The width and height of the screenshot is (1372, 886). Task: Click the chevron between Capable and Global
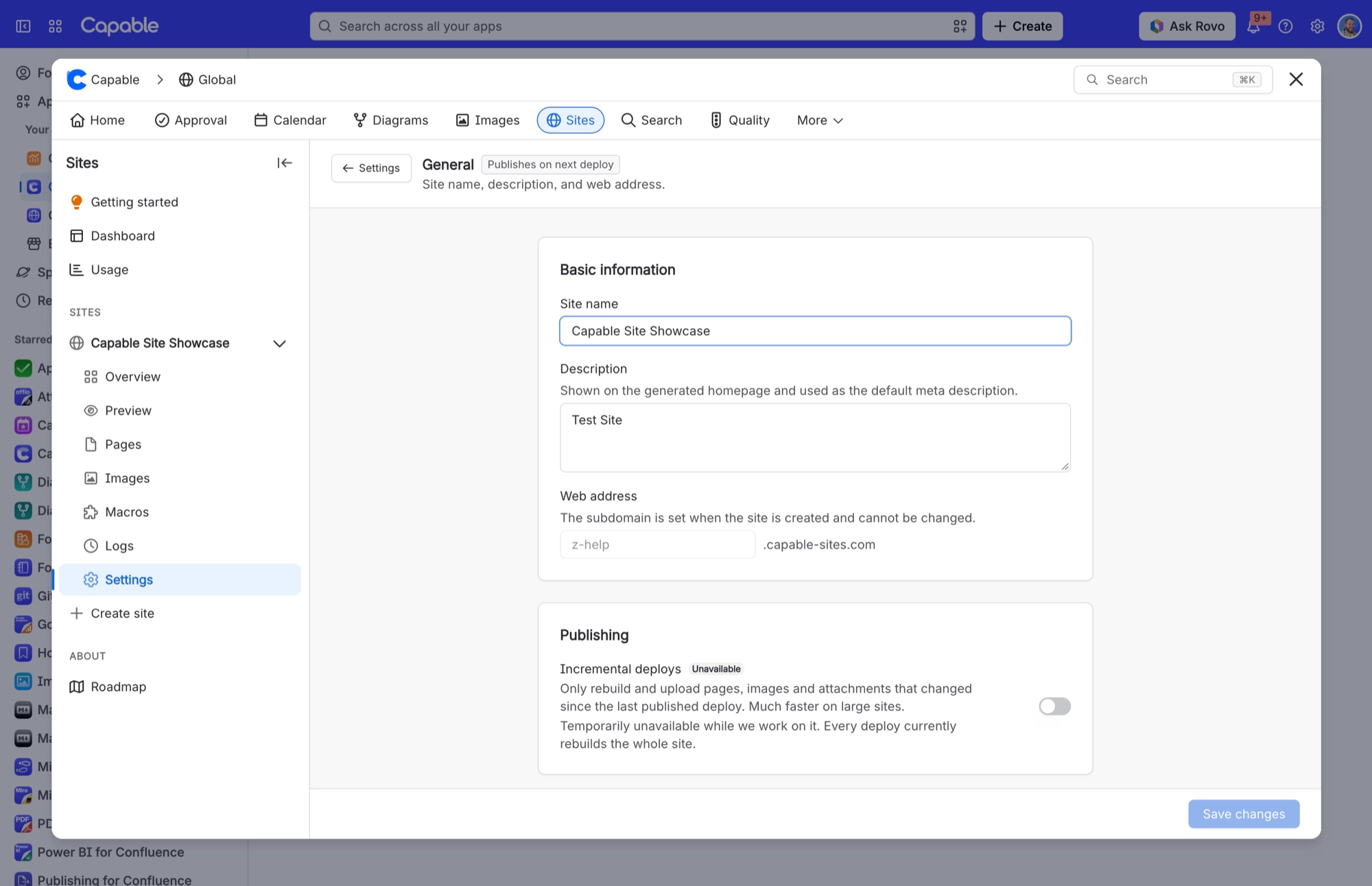click(x=160, y=80)
